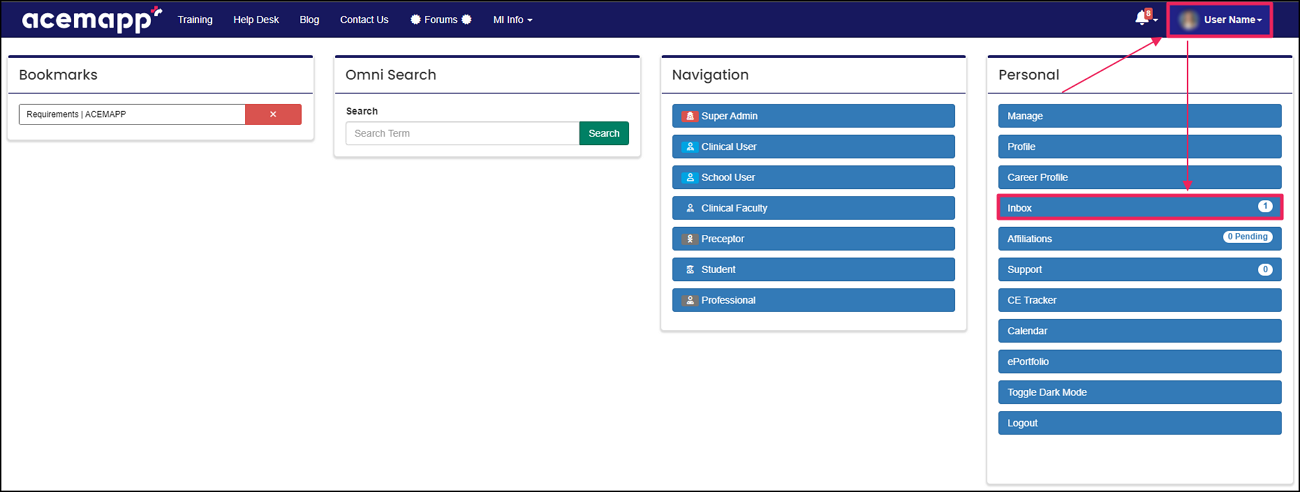Viewport: 1300px width, 492px height.
Task: Click the acemapp logo
Action: [92, 19]
